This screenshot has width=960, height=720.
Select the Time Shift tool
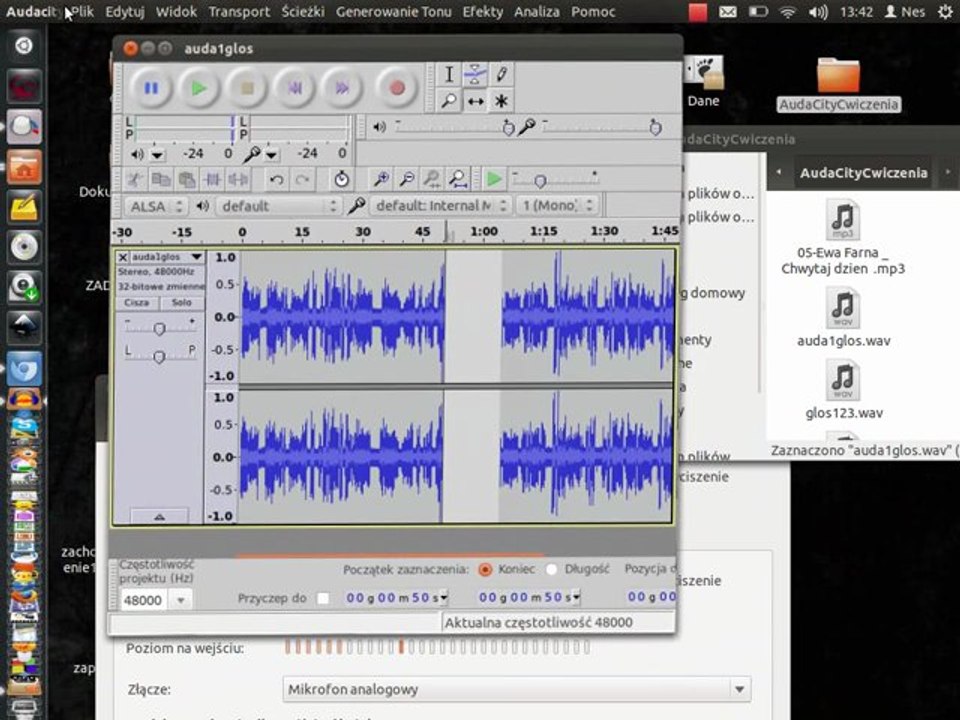click(x=475, y=101)
